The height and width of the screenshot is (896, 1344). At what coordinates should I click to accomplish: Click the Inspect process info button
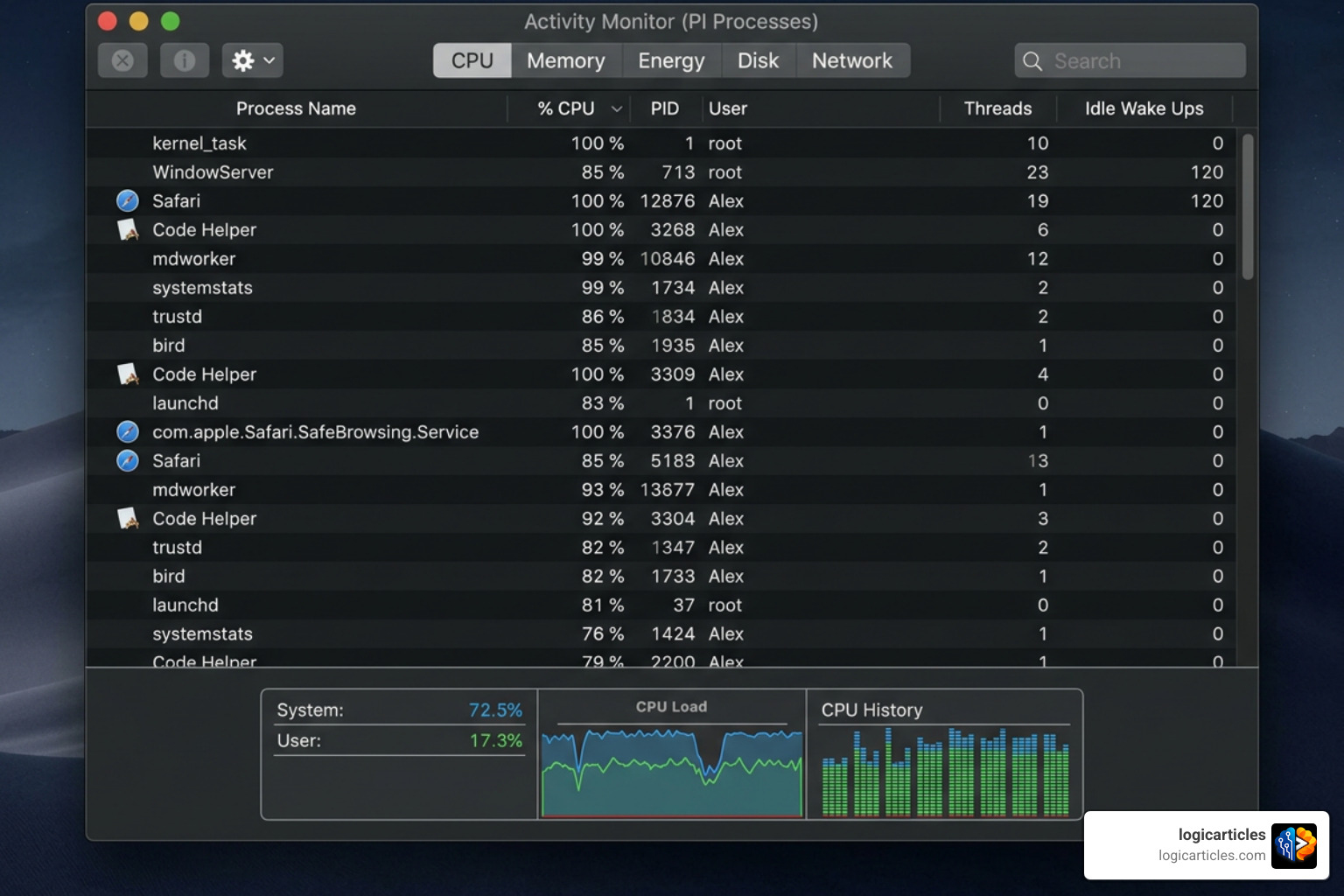[184, 60]
